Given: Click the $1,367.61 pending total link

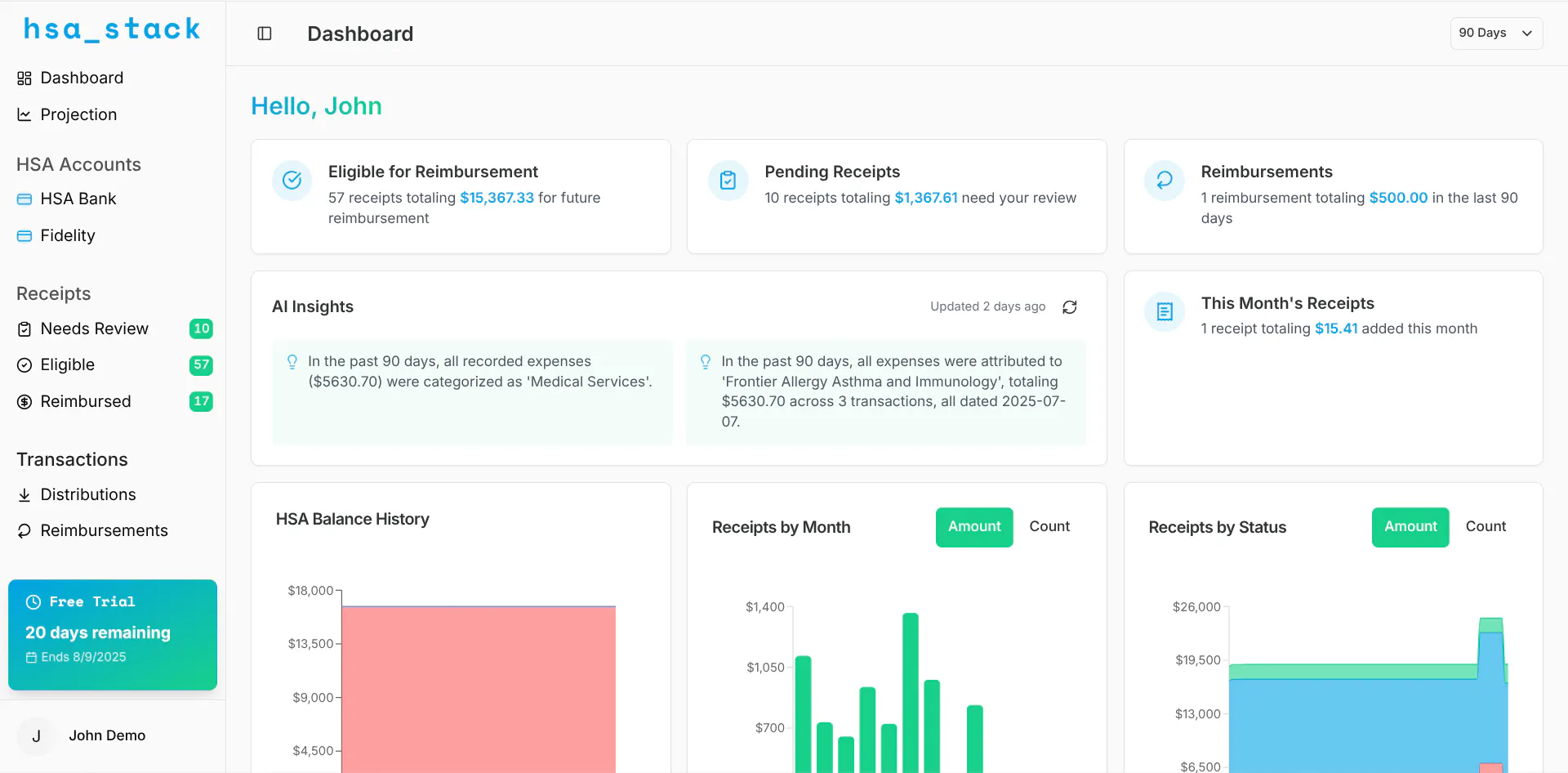Looking at the screenshot, I should pyautogui.click(x=926, y=198).
